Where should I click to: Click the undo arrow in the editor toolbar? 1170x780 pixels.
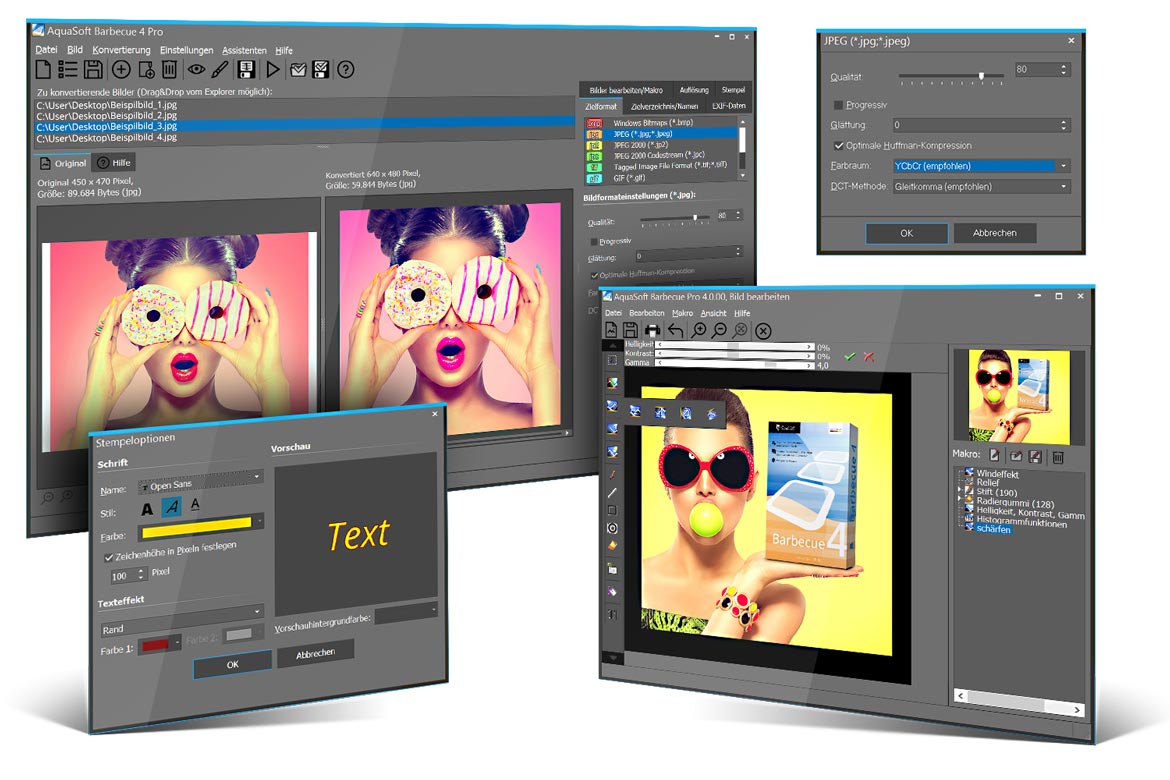click(x=676, y=330)
